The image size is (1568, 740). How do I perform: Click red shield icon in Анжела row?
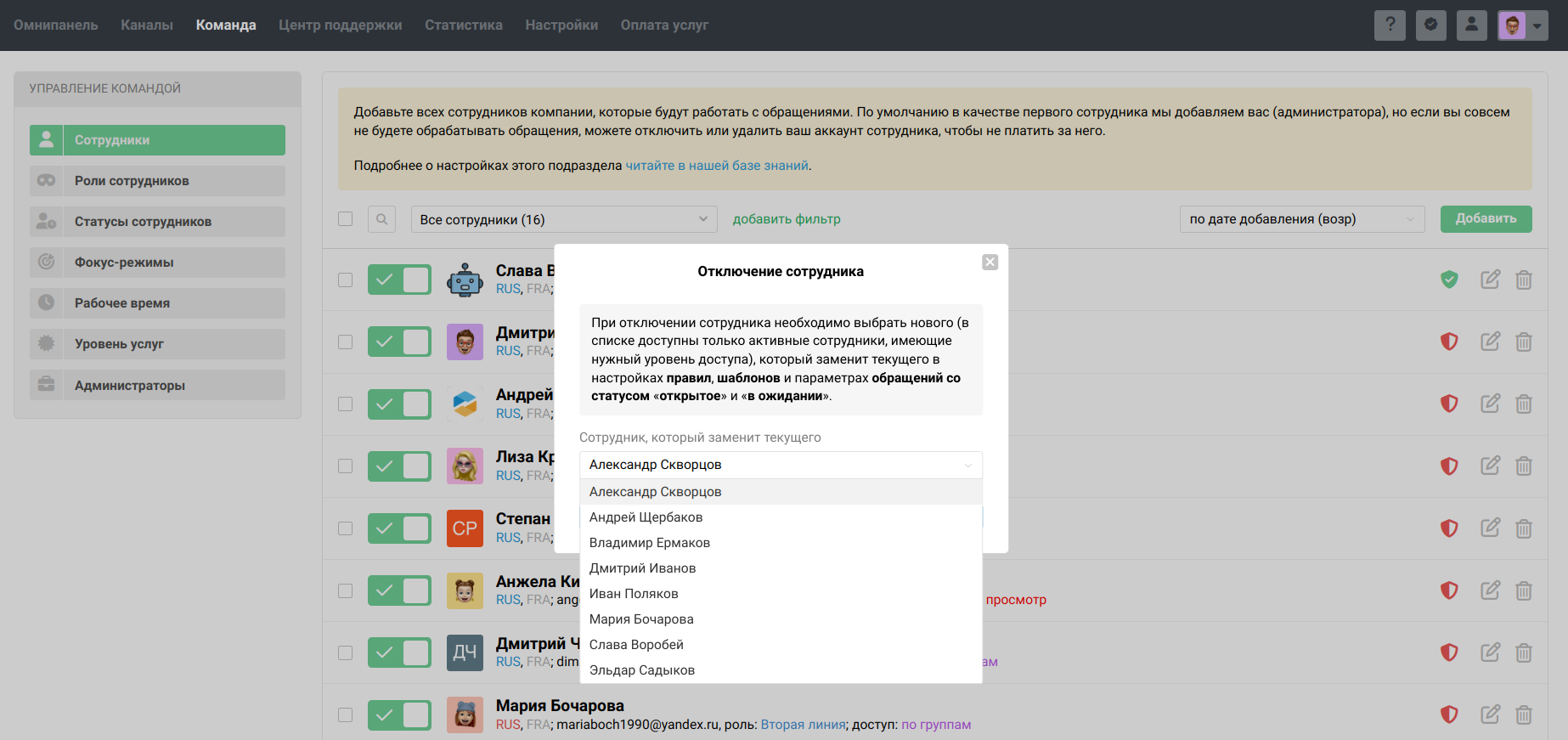click(1449, 590)
